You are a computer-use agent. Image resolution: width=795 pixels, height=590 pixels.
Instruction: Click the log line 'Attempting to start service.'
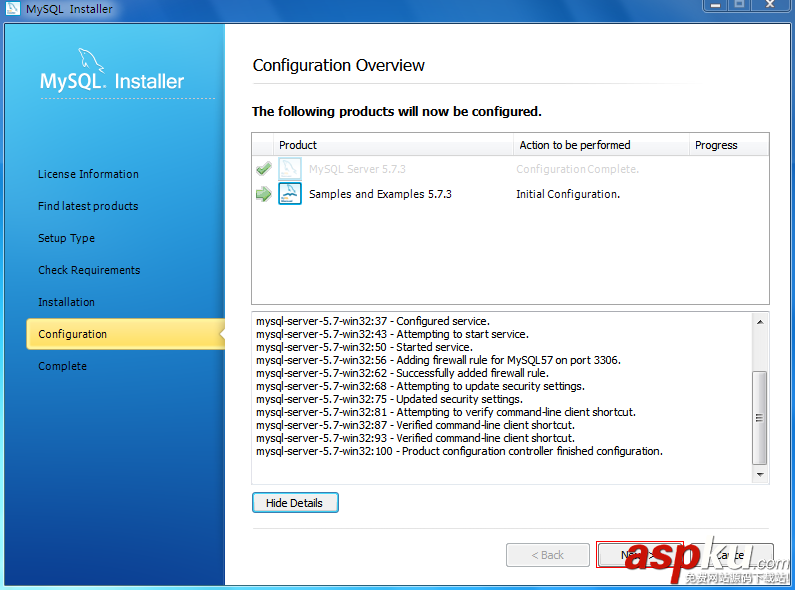pos(392,334)
